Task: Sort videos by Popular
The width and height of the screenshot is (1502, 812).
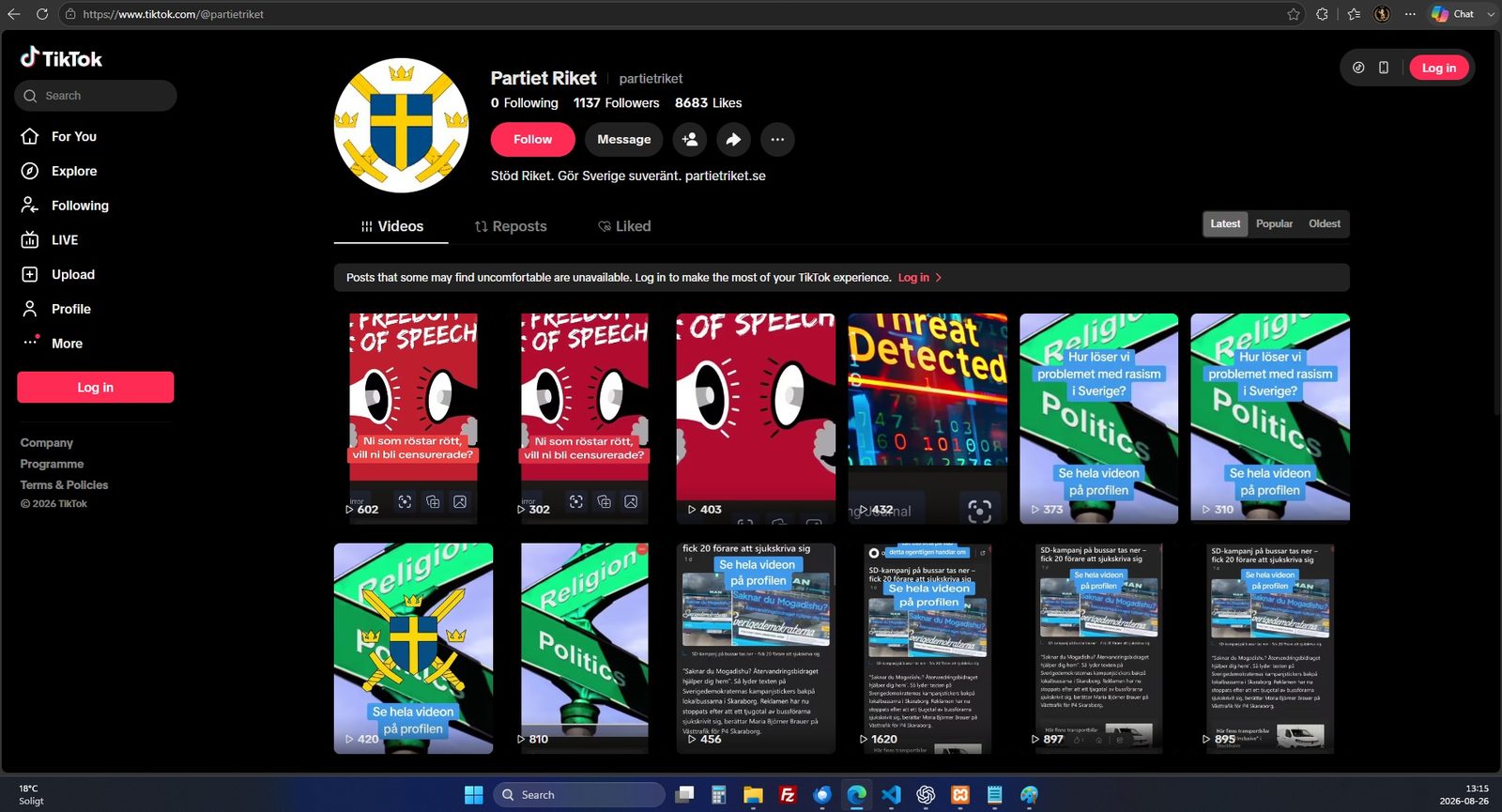Action: click(x=1274, y=223)
